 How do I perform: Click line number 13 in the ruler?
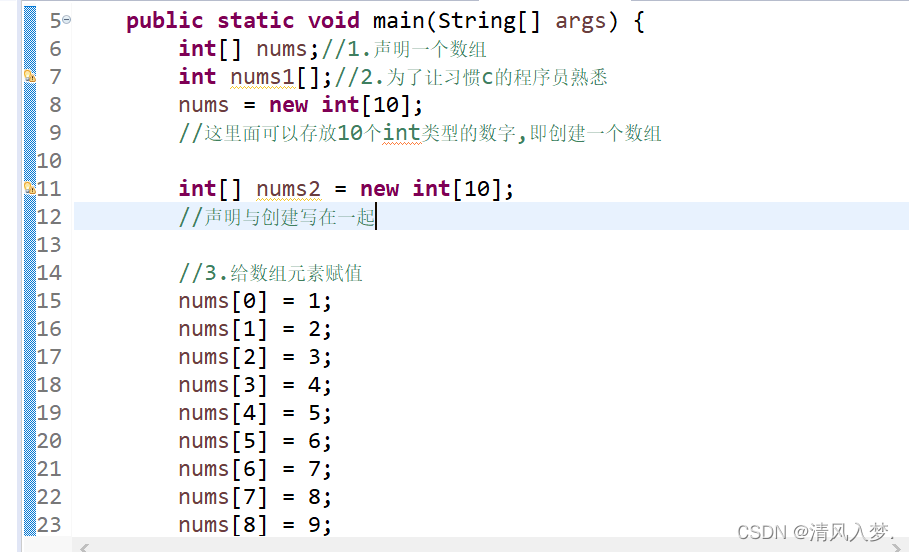point(49,245)
